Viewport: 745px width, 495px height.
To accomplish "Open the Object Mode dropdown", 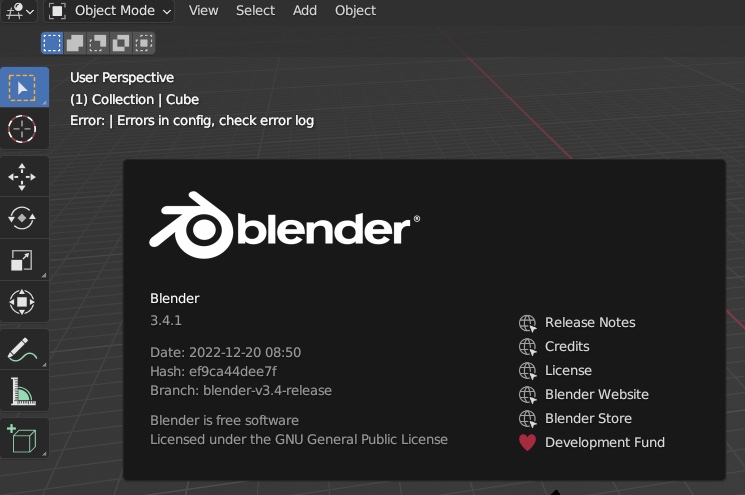I will (x=109, y=11).
